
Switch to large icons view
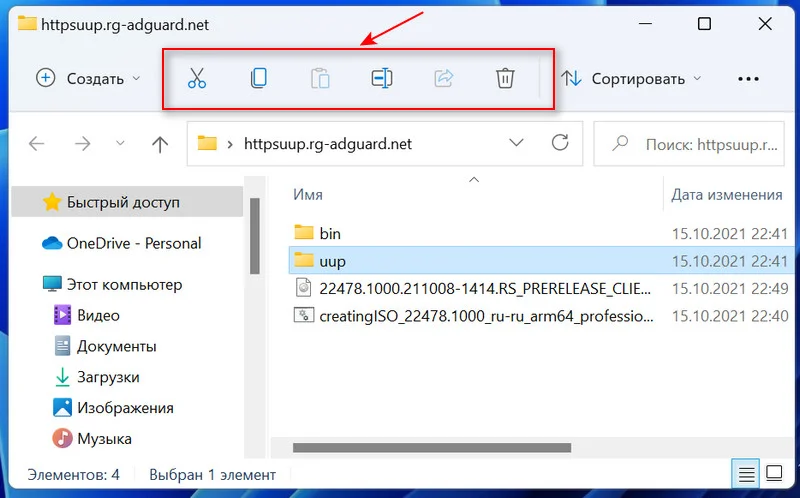[x=774, y=474]
